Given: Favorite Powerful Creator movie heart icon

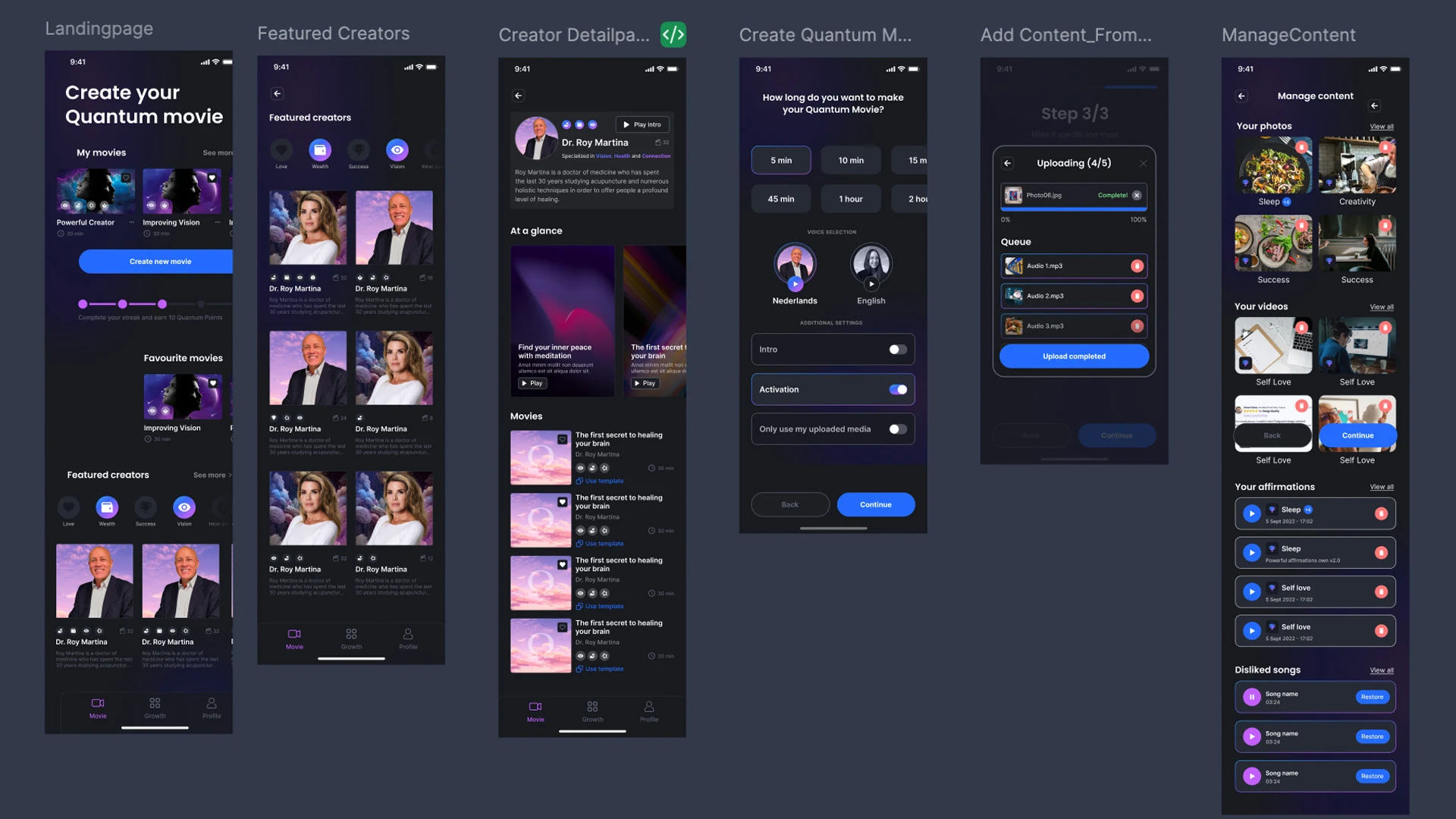Looking at the screenshot, I should (x=126, y=178).
